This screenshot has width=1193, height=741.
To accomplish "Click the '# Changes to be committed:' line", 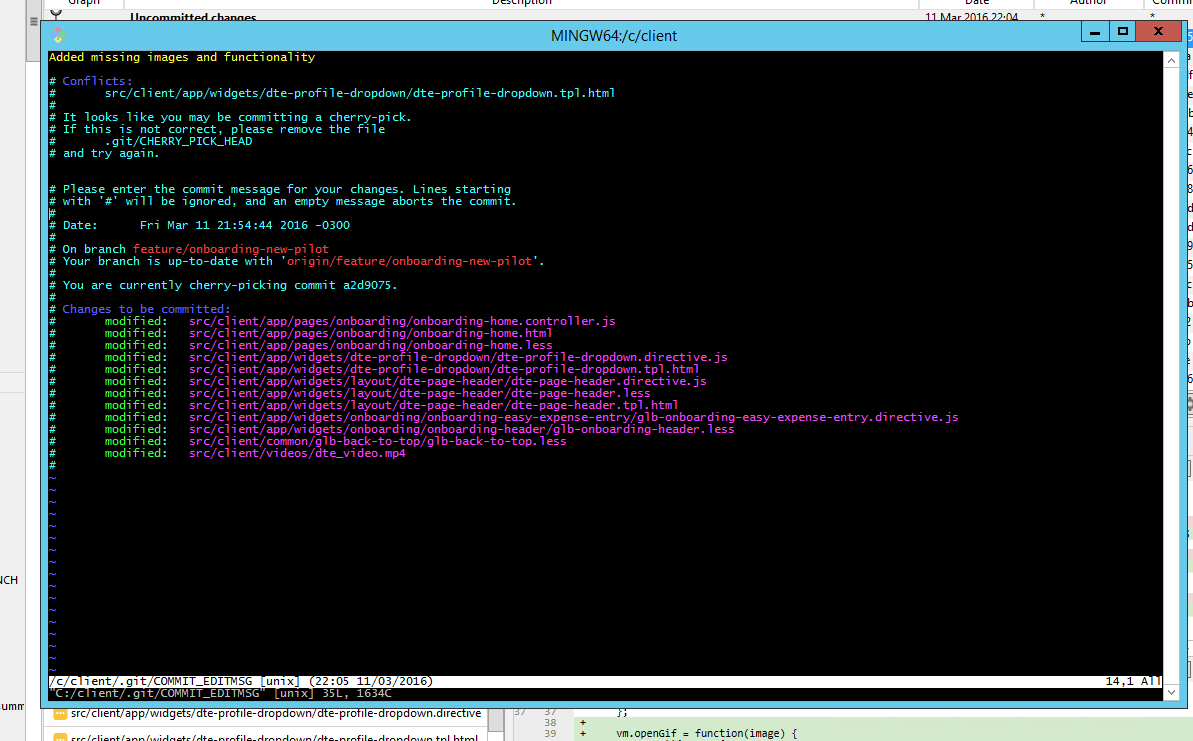I will pyautogui.click(x=139, y=309).
